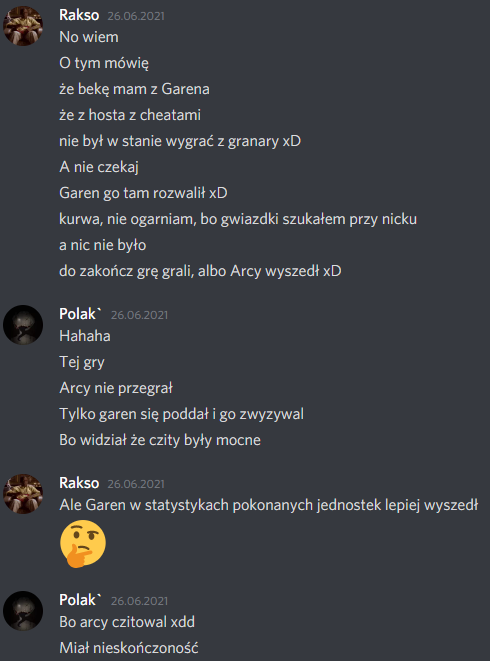Viewport: 490px width, 661px height.
Task: Click the message 'Garen go tam rozwalił xD'
Action: 143,193
